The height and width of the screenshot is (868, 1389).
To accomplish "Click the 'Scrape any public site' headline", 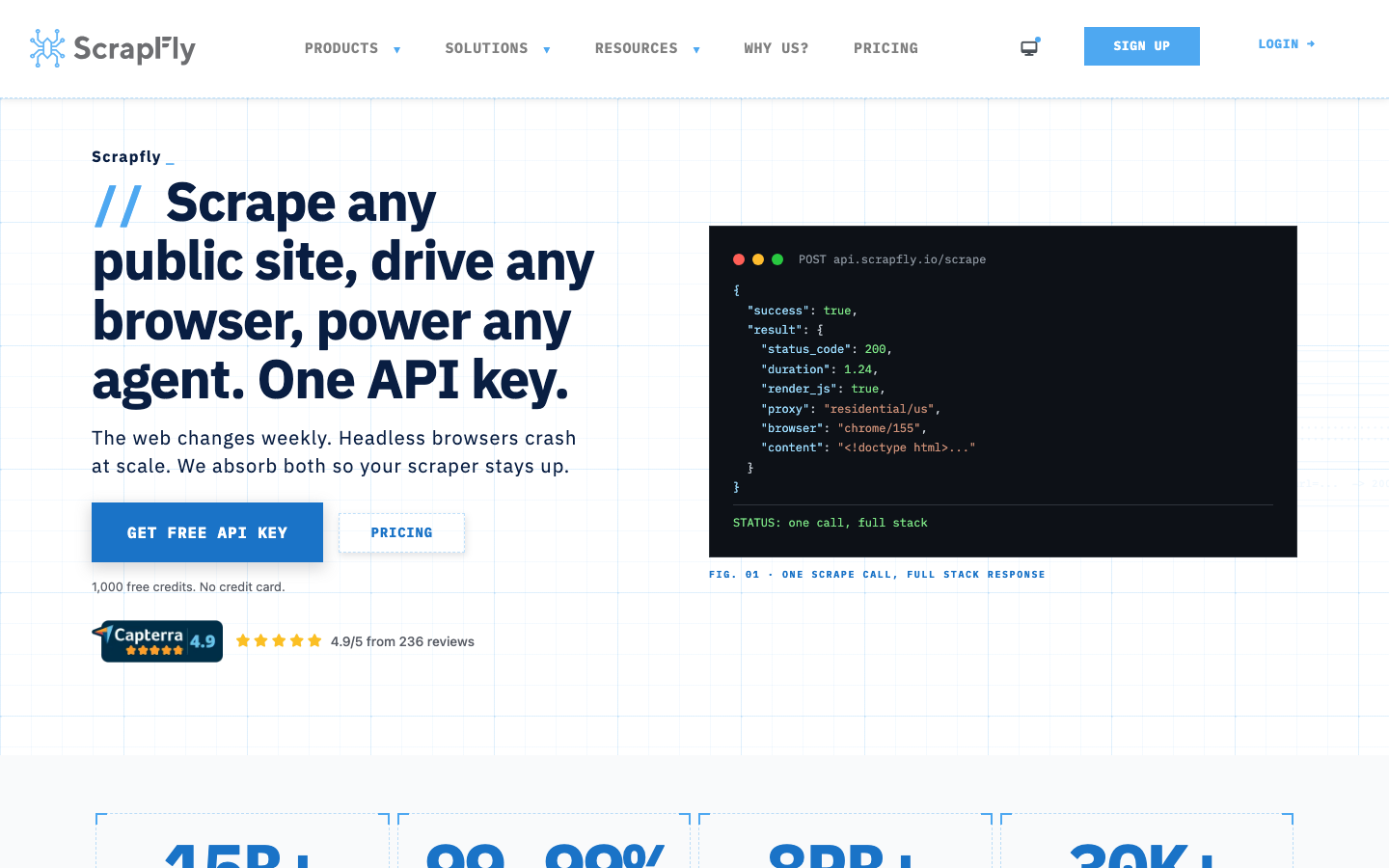I will pos(343,291).
